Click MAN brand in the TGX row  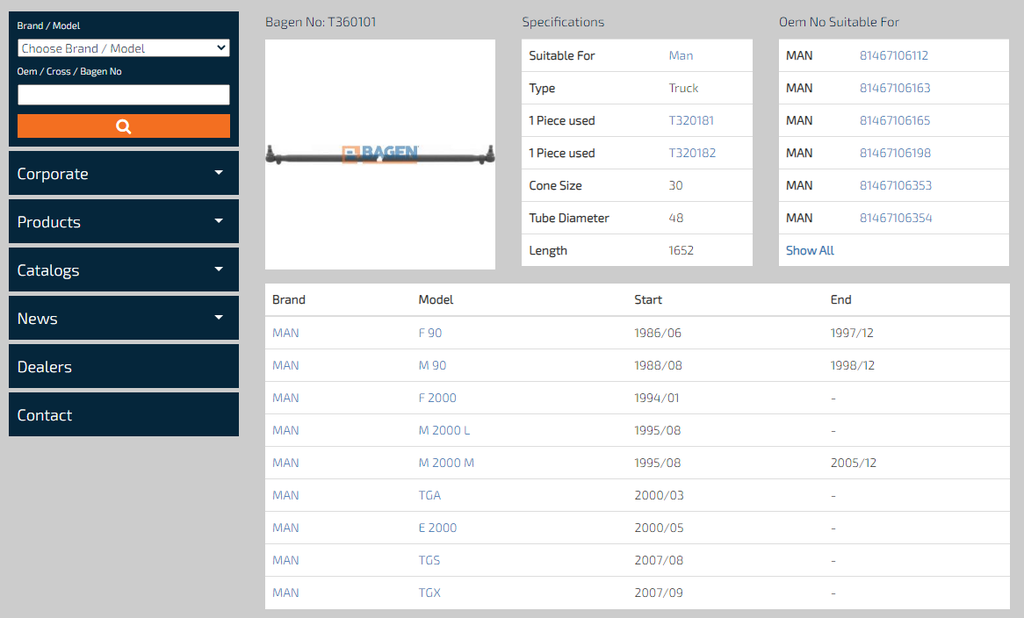coord(285,593)
